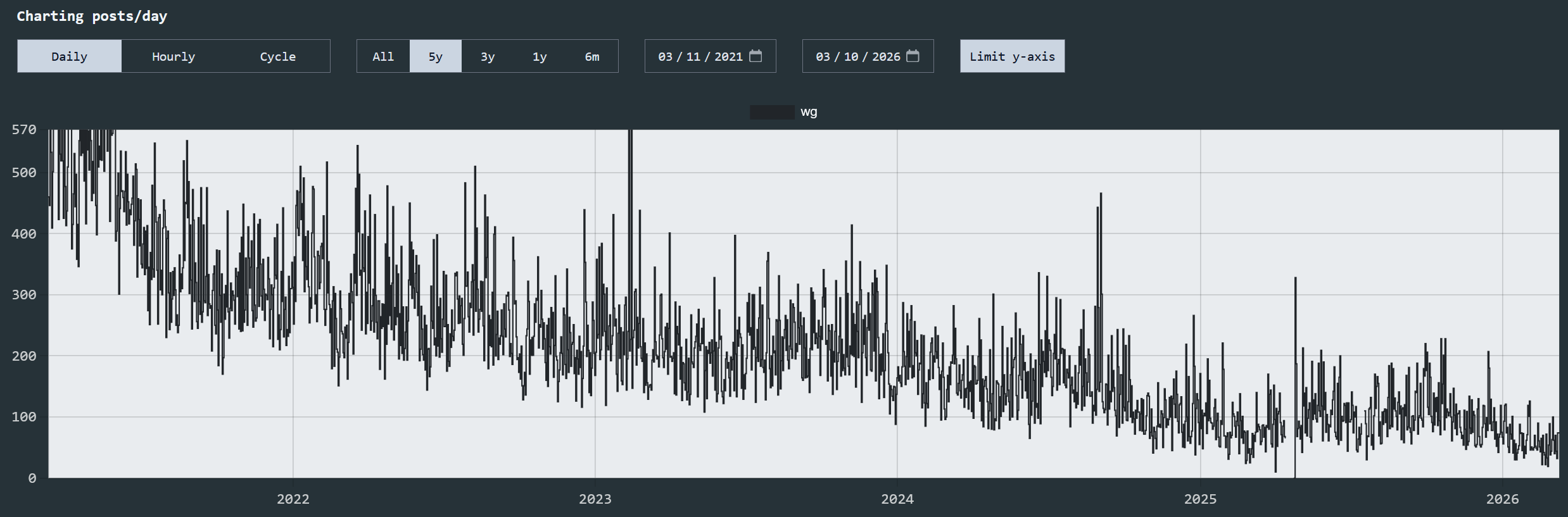Image resolution: width=1568 pixels, height=517 pixels.
Task: Click the 2024 x-axis label
Action: (x=897, y=499)
